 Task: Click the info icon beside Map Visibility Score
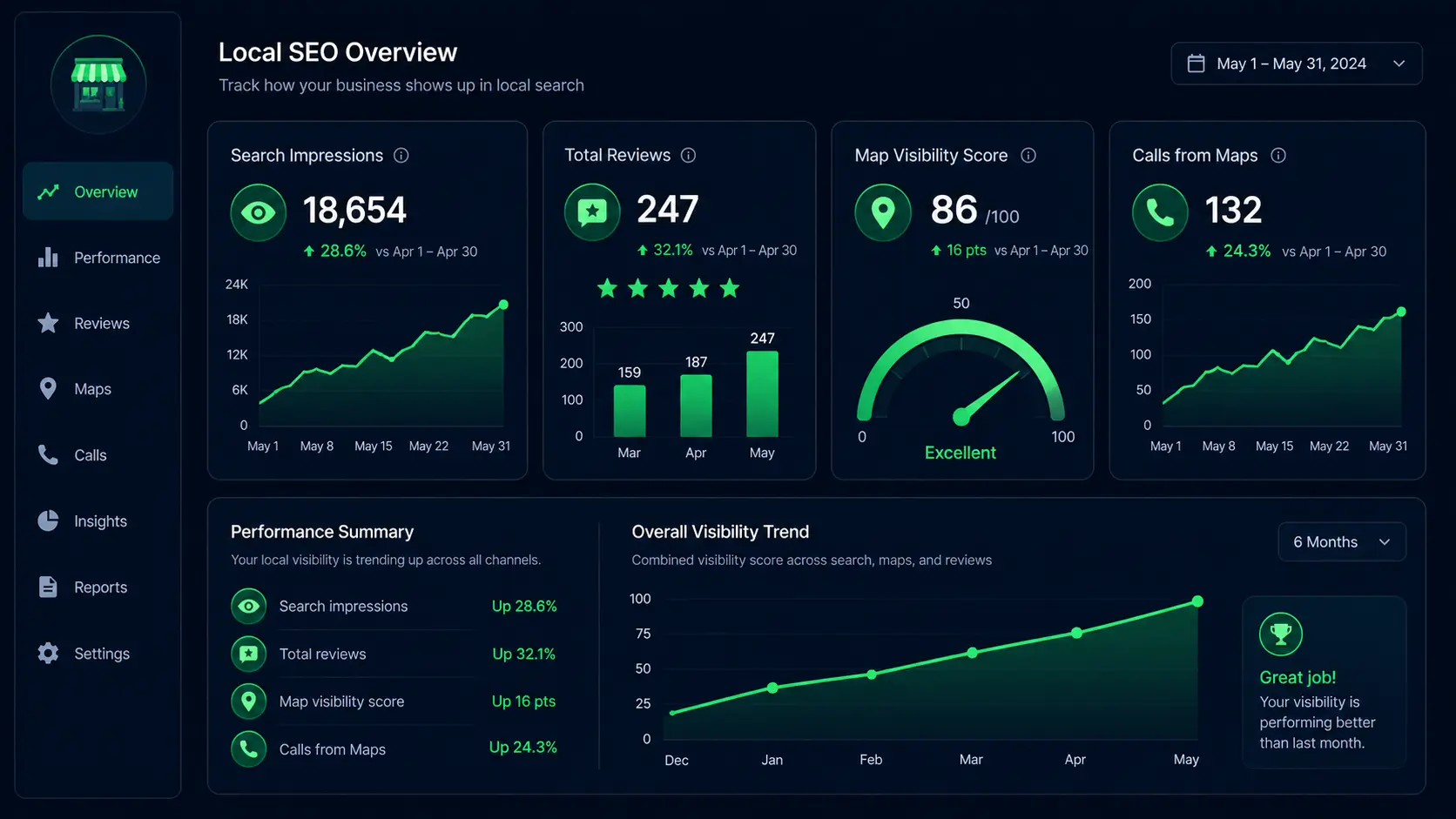[1028, 156]
